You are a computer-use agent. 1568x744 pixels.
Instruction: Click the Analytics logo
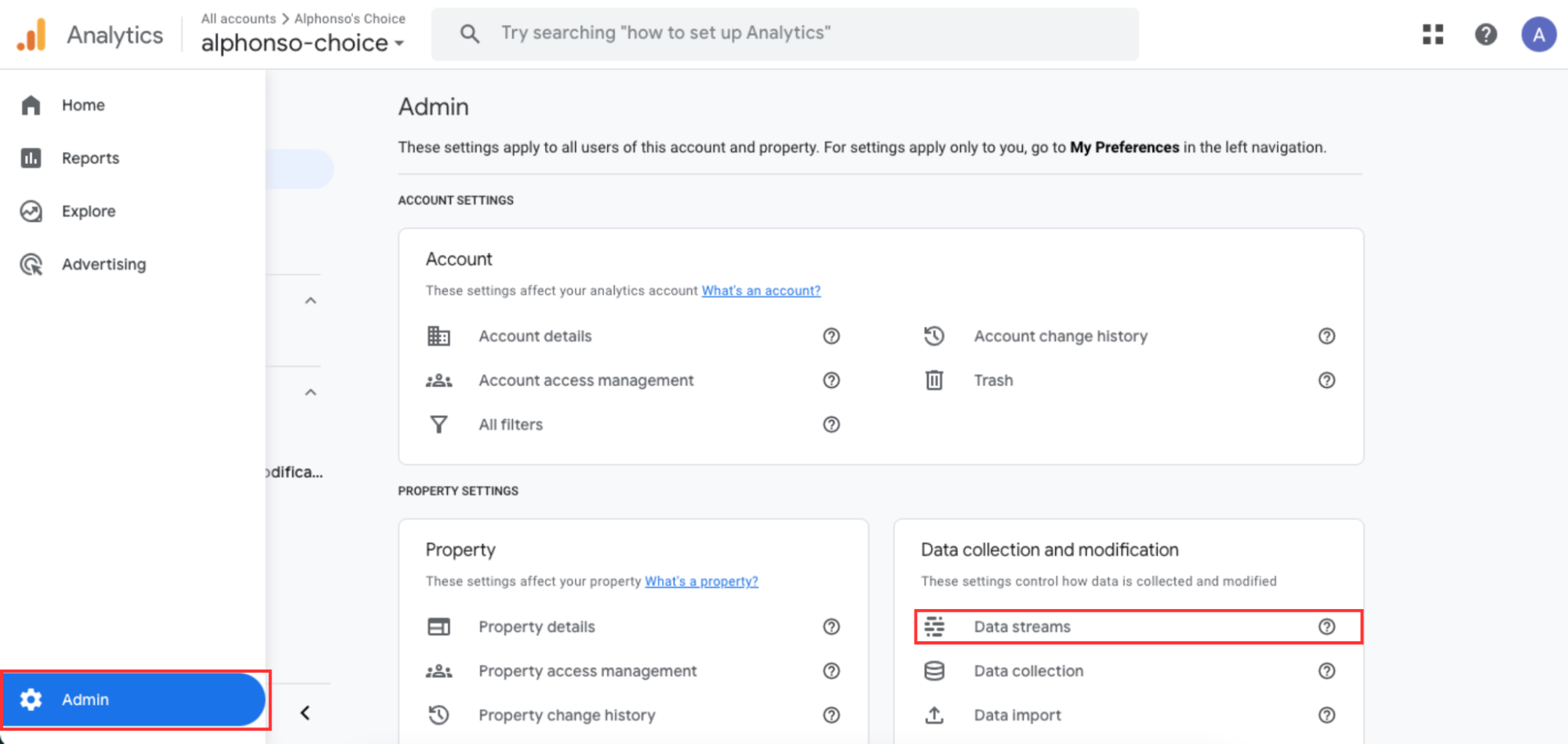(x=32, y=35)
